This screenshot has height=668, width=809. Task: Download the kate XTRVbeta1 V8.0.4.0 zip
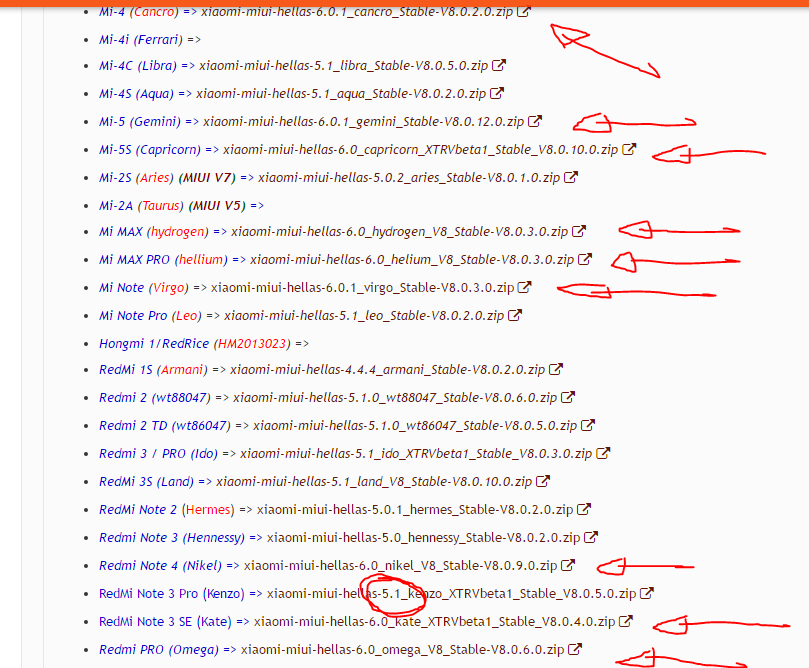coord(434,622)
